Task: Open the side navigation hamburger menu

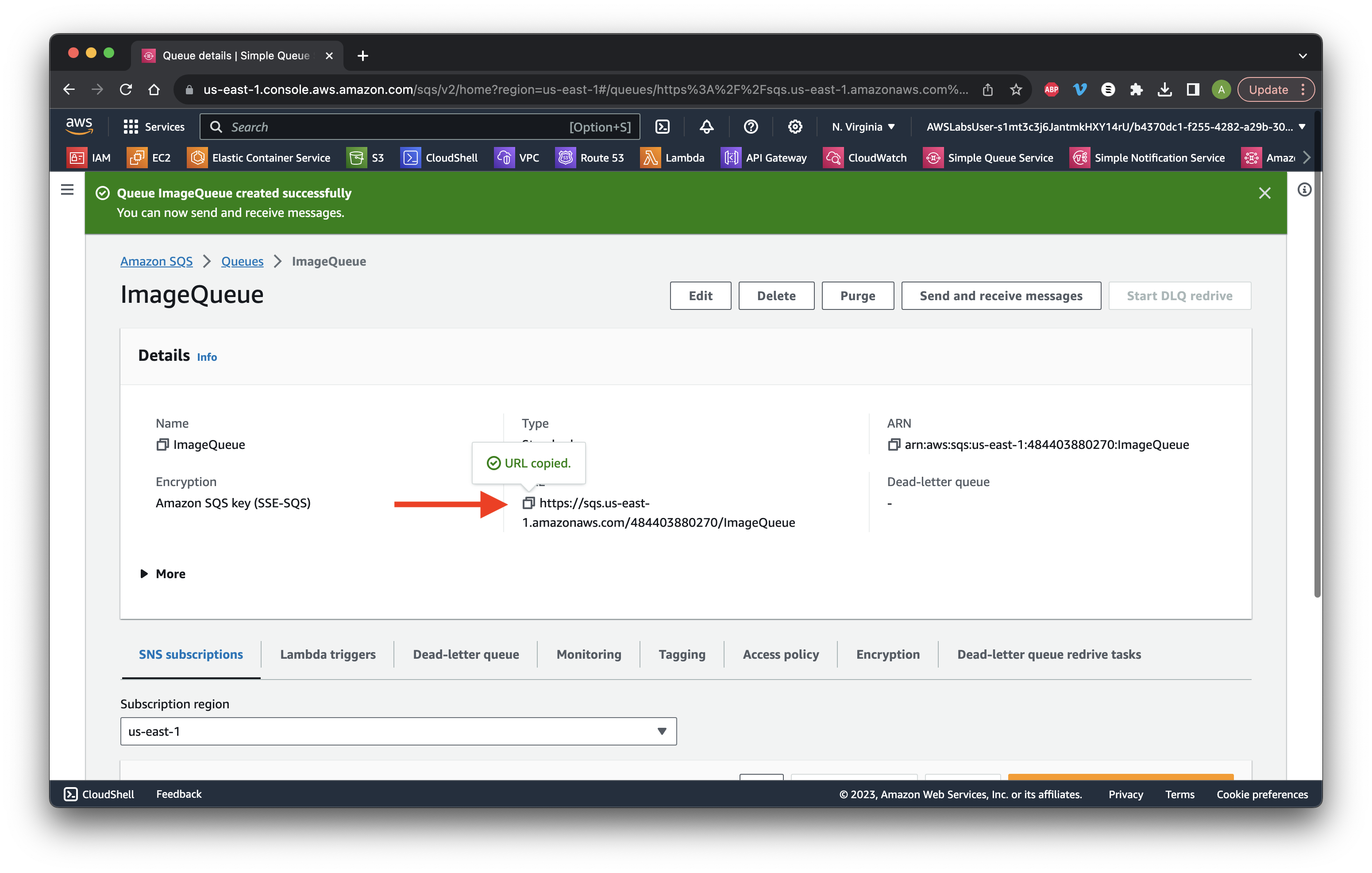Action: click(67, 190)
